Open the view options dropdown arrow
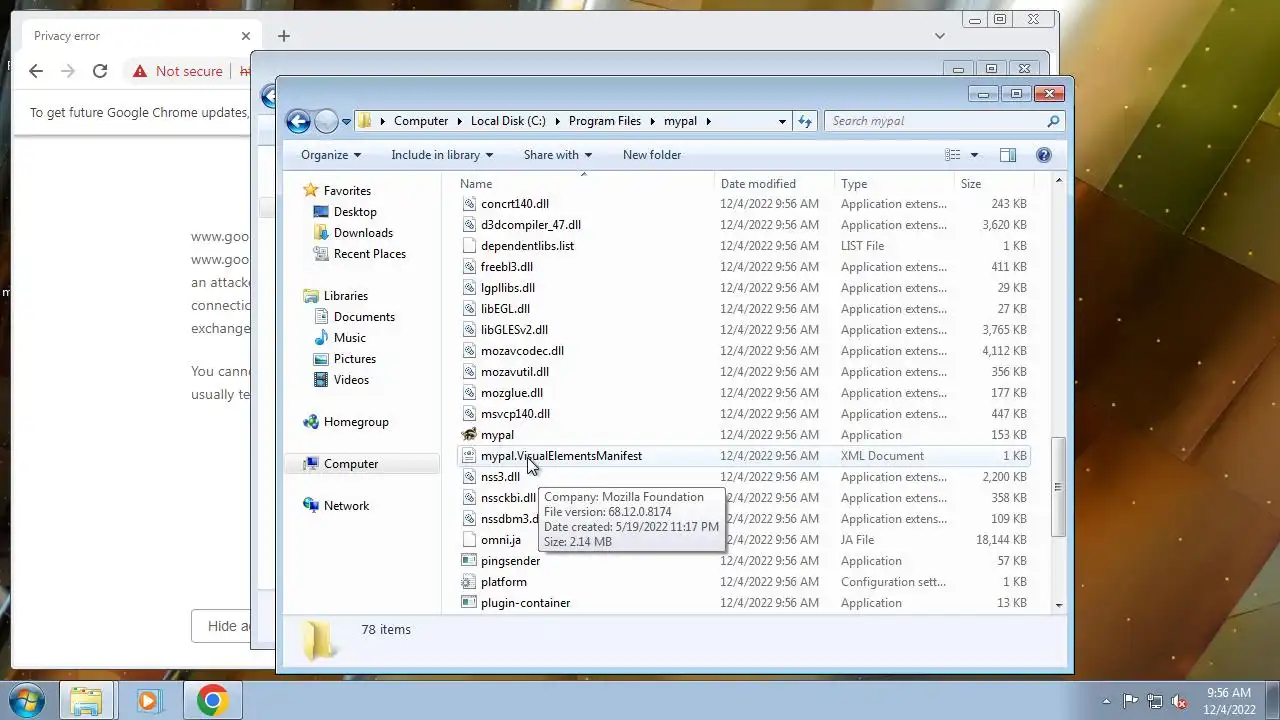The height and width of the screenshot is (720, 1280). pos(974,155)
